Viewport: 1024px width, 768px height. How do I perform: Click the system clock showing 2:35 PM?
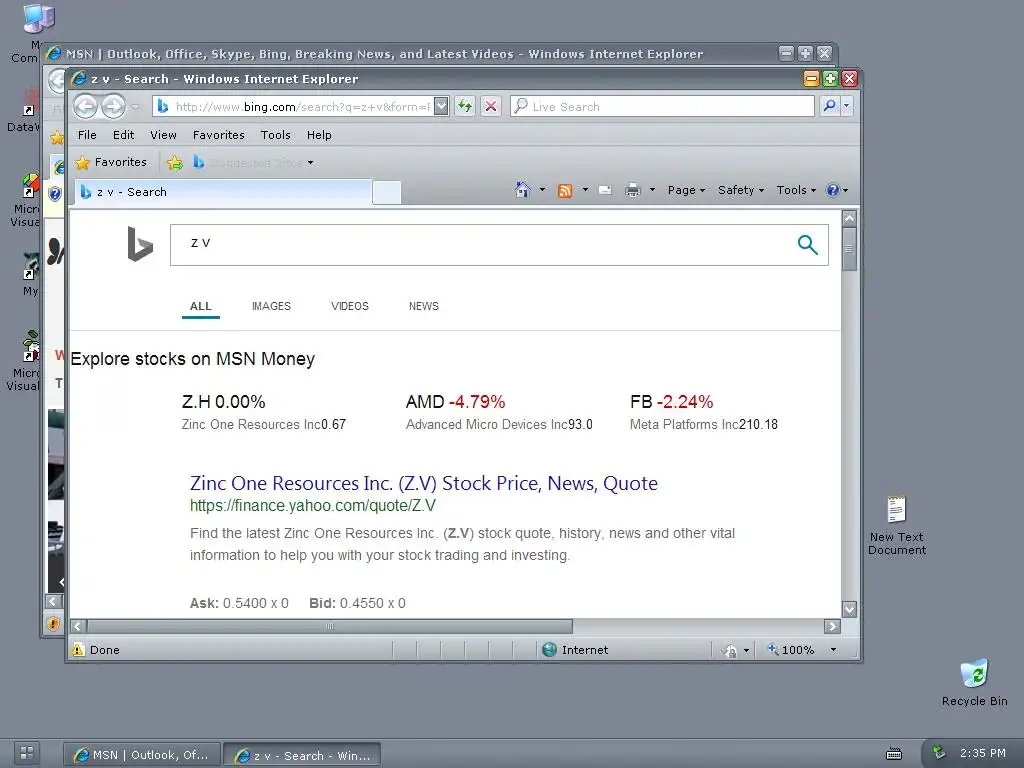(x=982, y=753)
